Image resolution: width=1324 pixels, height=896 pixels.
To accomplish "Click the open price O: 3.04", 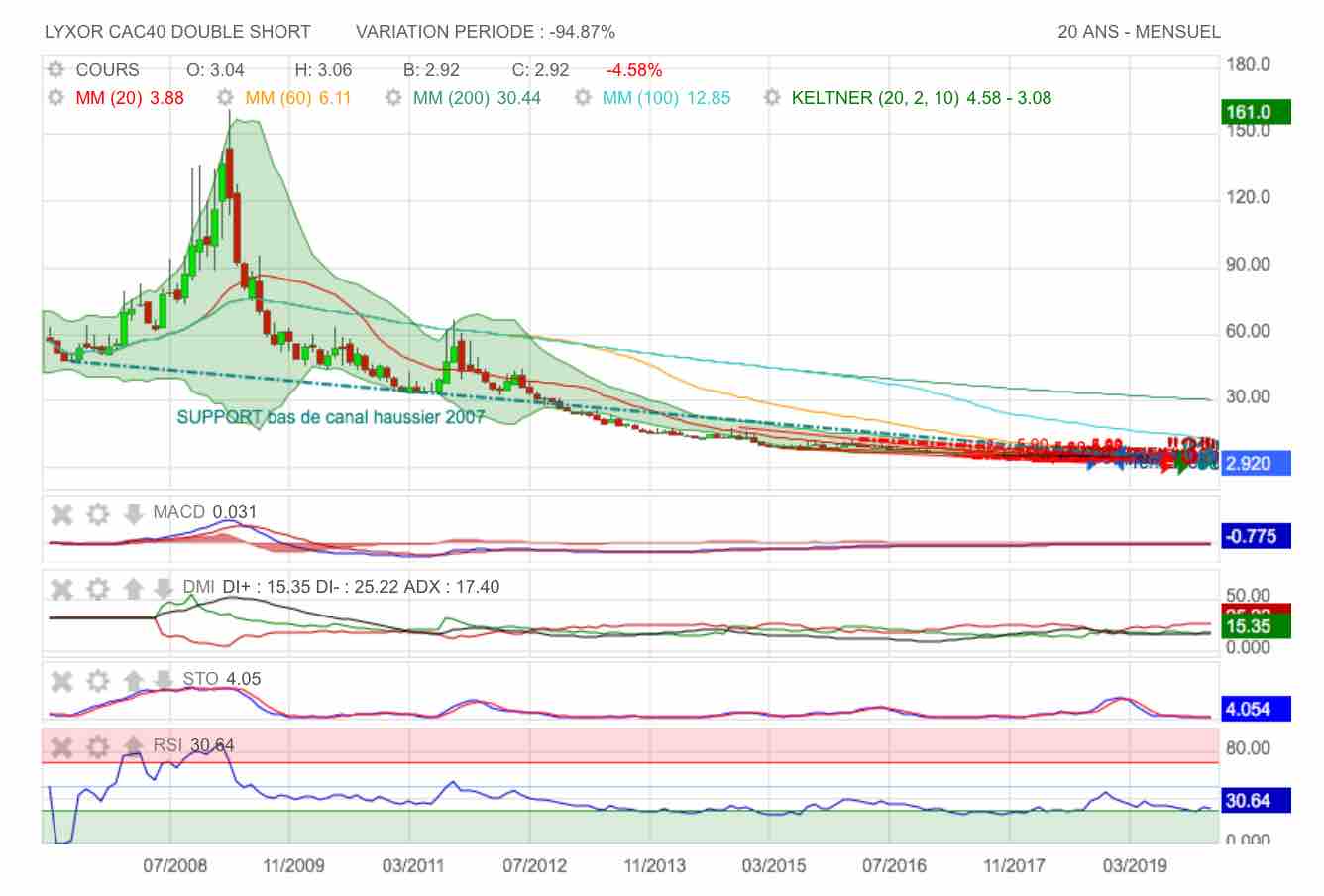I will coord(215,70).
